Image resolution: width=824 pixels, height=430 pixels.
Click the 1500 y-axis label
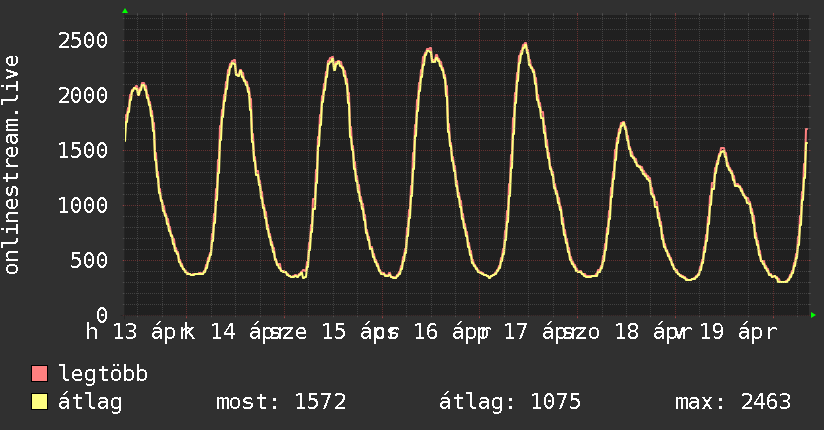tap(82, 150)
